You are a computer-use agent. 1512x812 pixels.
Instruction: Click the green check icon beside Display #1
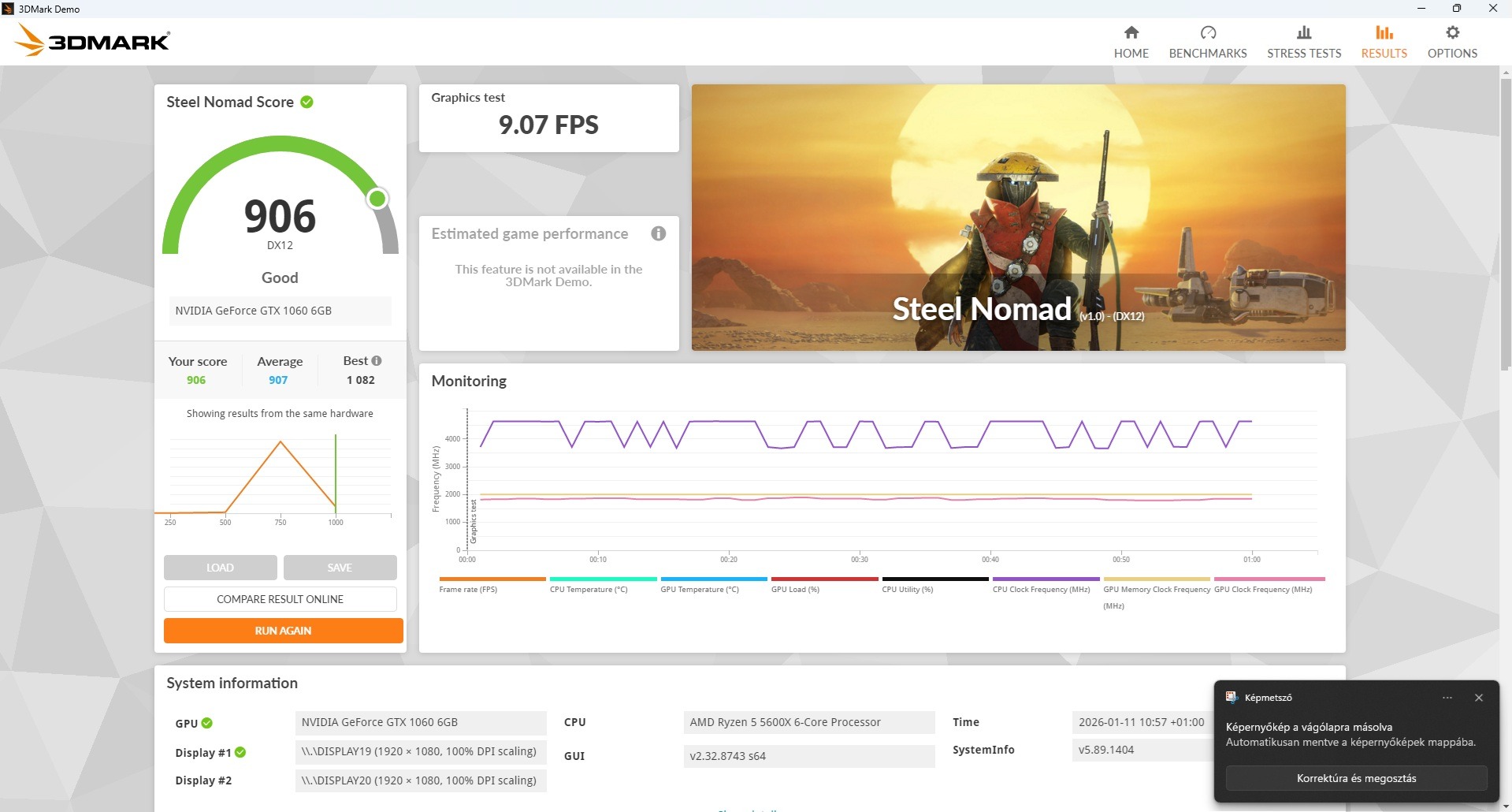pos(240,752)
